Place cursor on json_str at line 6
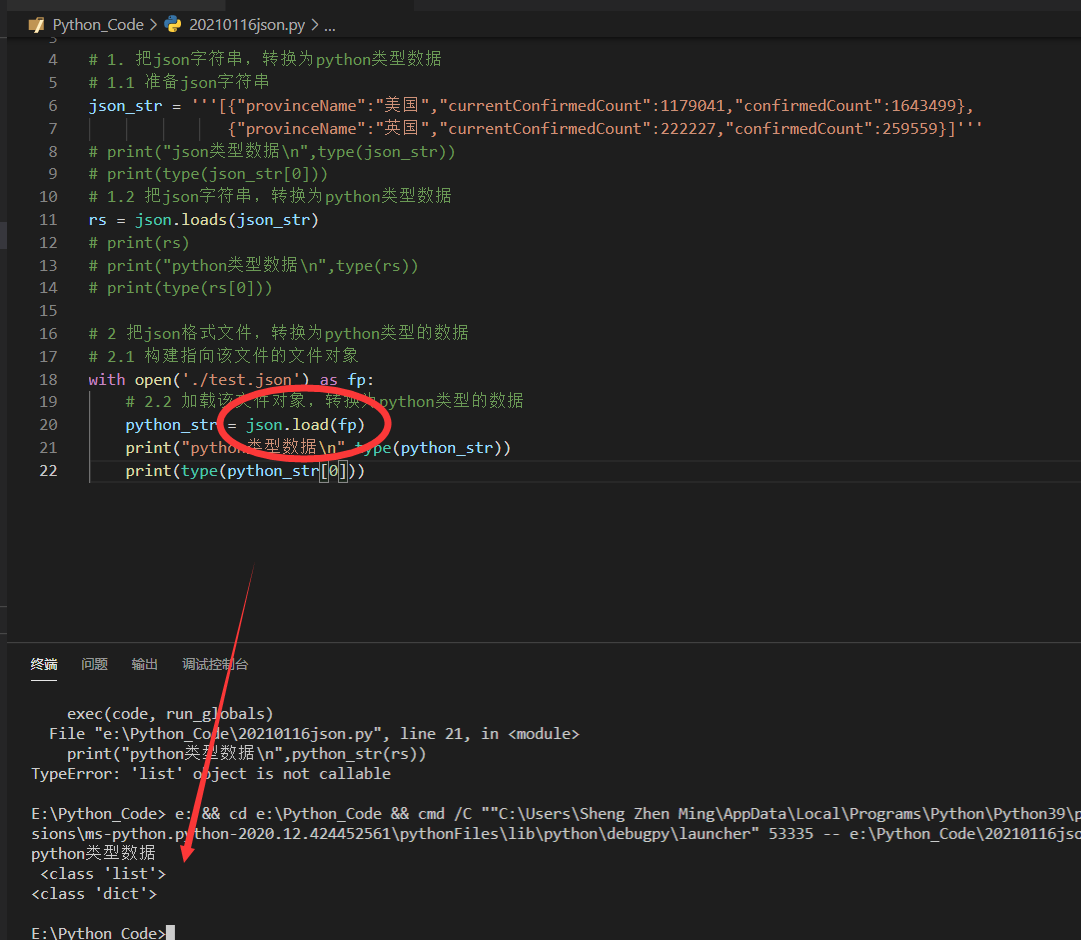The height and width of the screenshot is (940, 1081). [125, 106]
